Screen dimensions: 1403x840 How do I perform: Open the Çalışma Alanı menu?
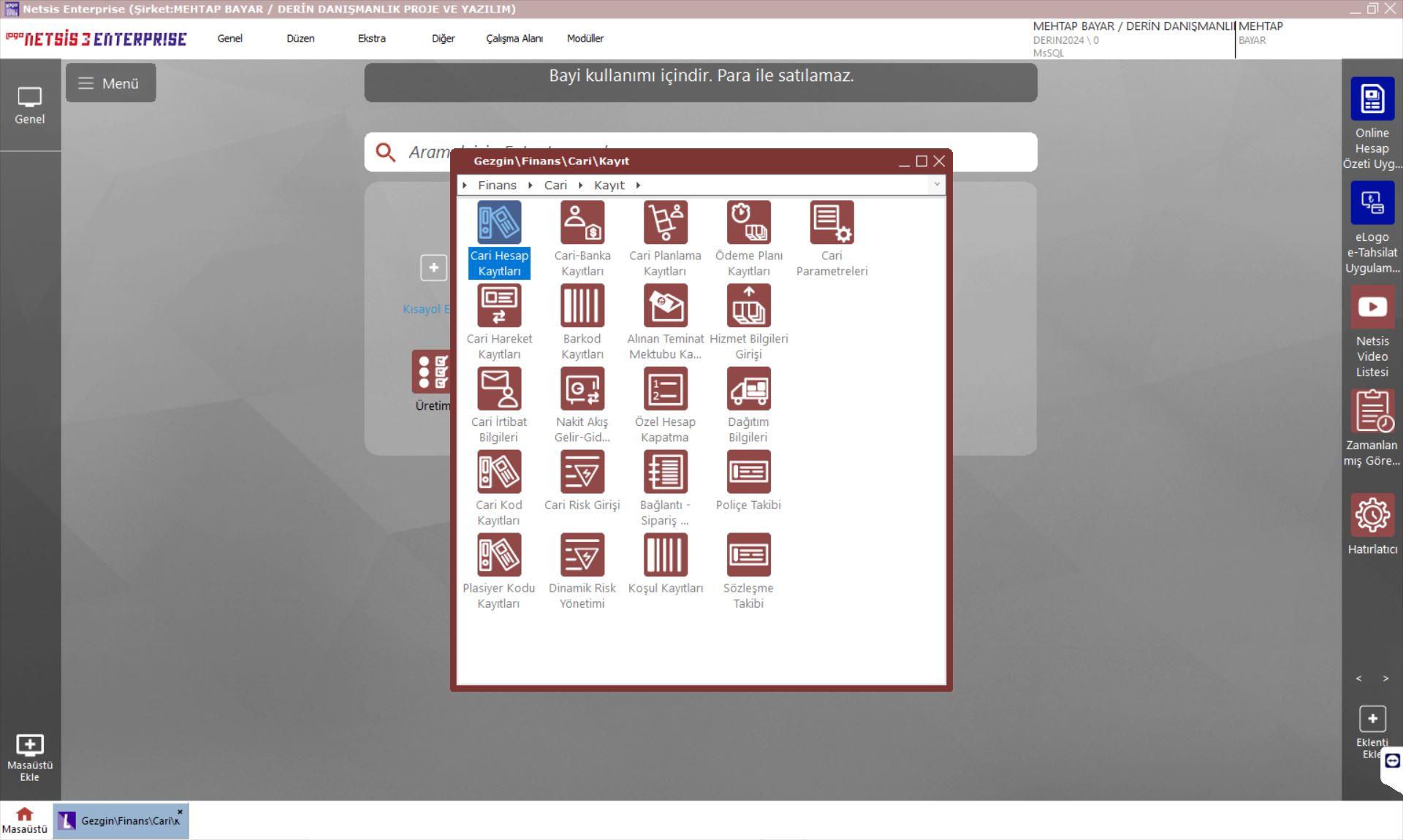514,39
